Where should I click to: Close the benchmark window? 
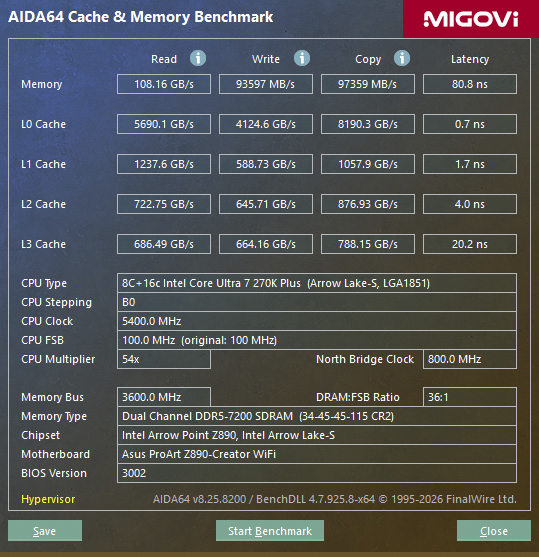click(x=494, y=530)
